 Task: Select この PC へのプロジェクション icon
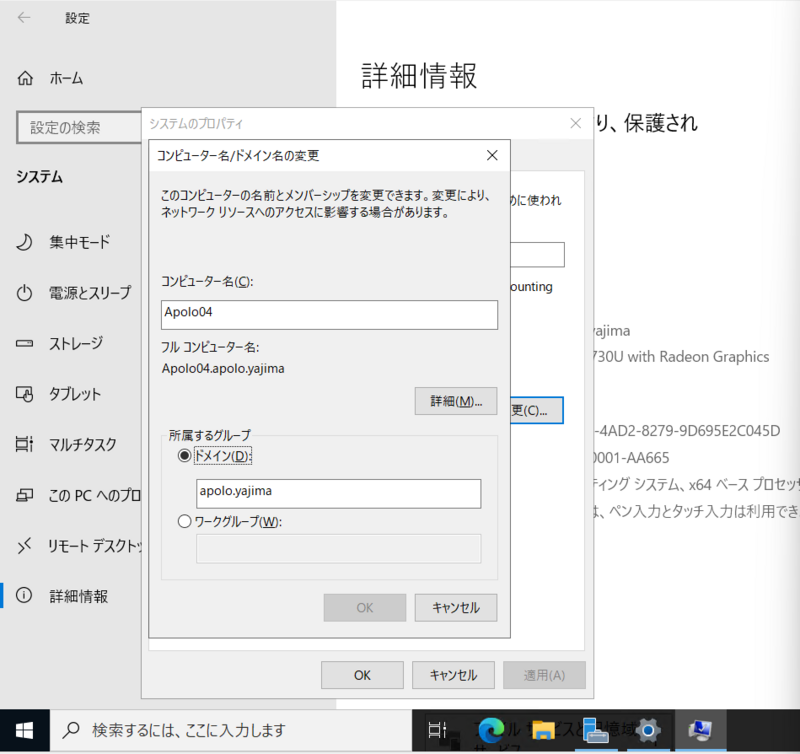click(24, 495)
